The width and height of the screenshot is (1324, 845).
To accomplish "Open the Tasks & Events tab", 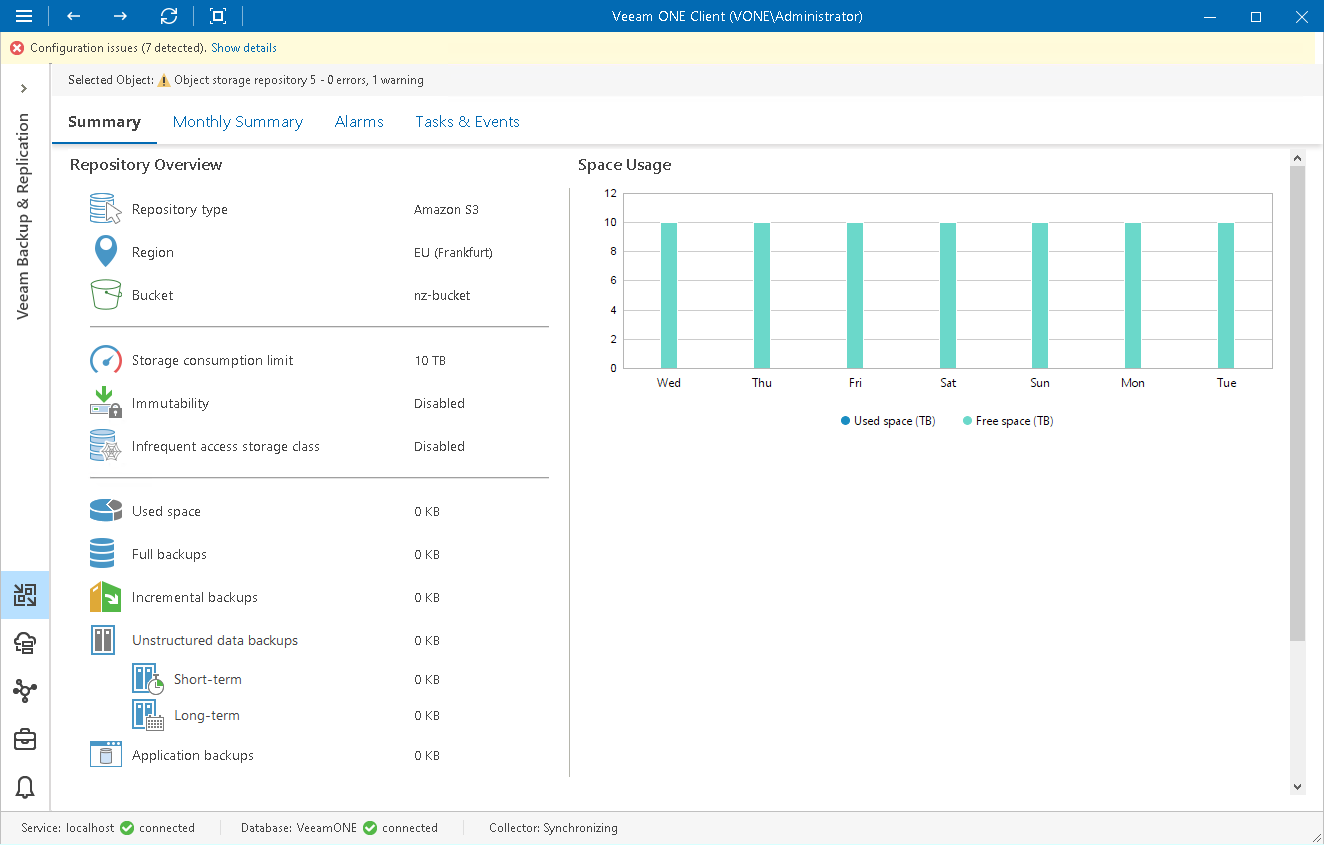I will [x=467, y=121].
